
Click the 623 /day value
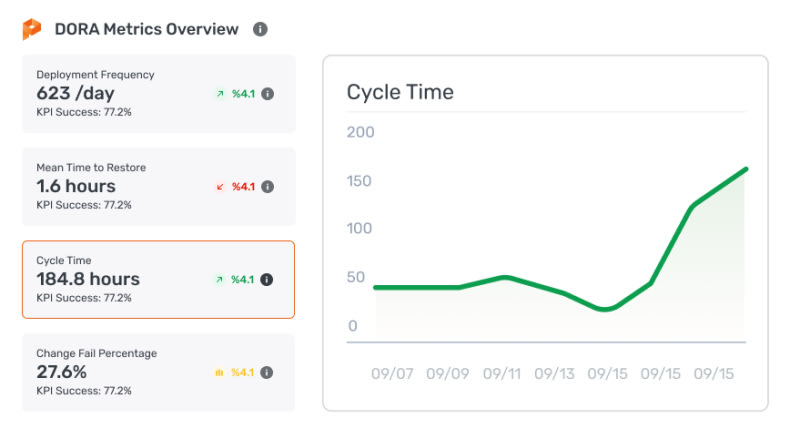(76, 93)
